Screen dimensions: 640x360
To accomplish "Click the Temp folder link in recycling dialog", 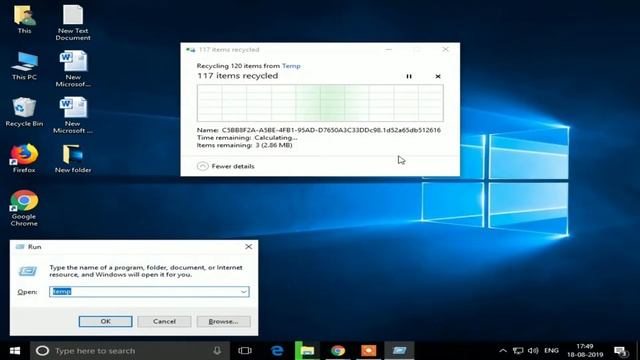I will 291,66.
